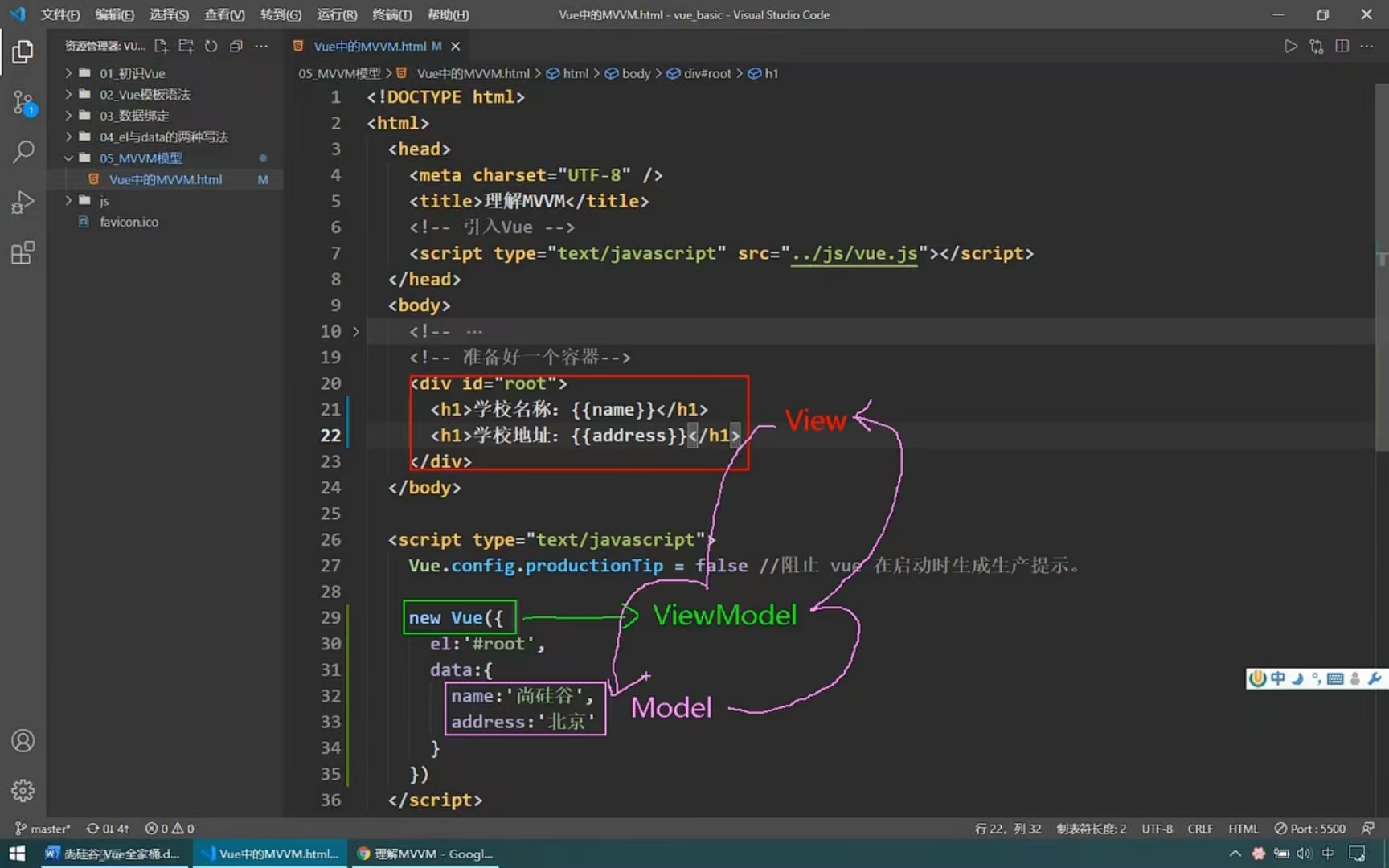
Task: Open the Manage gear settings icon
Action: tap(23, 791)
